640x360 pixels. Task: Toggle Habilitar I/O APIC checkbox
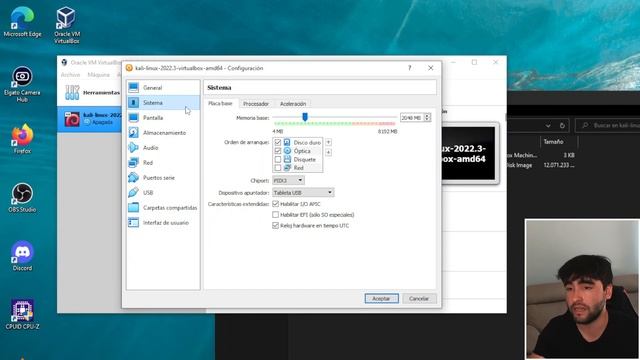276,204
